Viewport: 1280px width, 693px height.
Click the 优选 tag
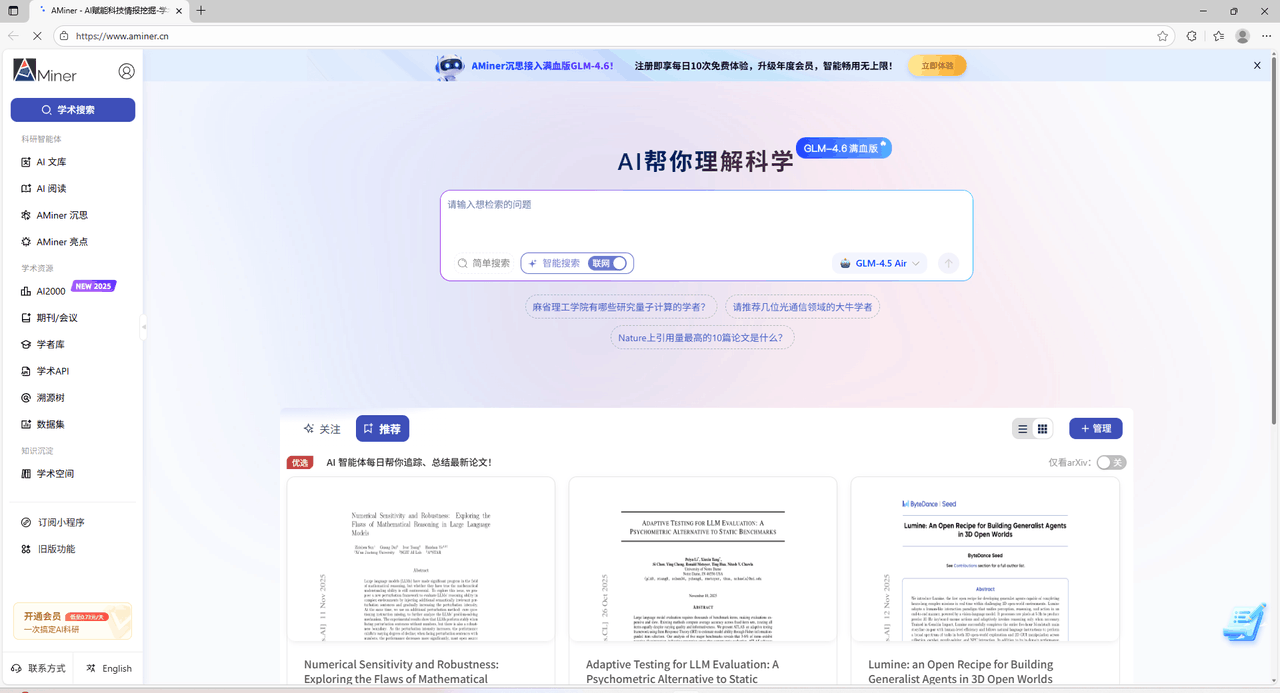click(300, 462)
